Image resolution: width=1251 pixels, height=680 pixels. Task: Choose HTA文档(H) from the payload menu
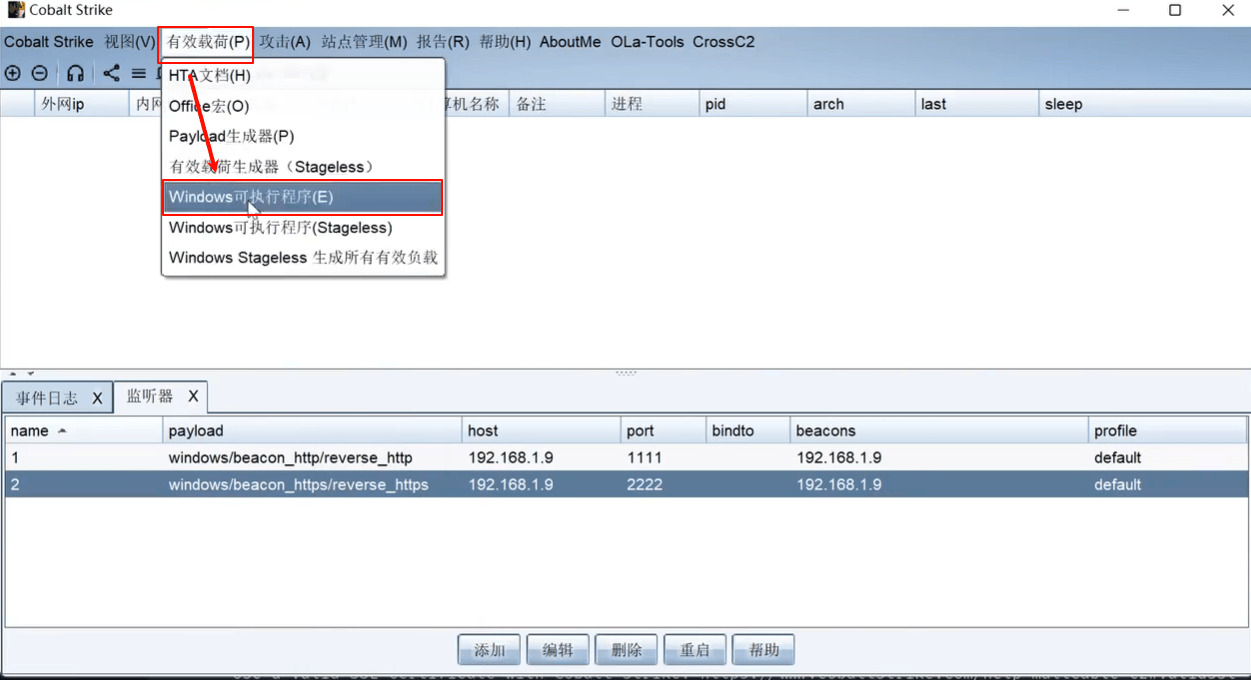coord(303,76)
